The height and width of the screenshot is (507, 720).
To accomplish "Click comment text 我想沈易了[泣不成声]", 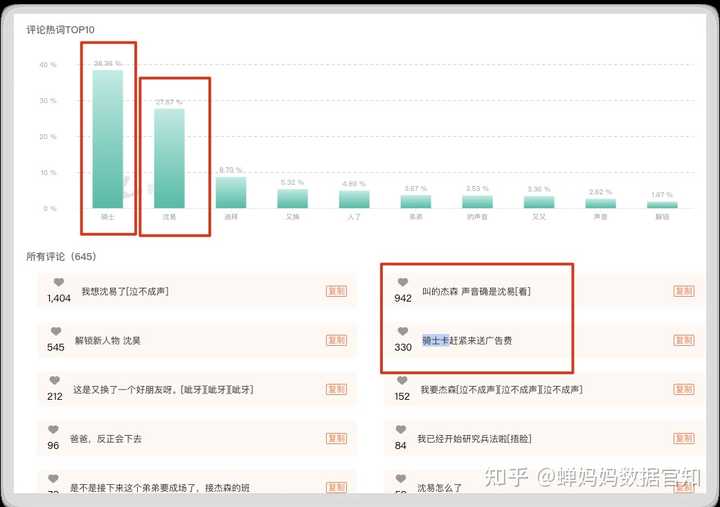I will click(125, 291).
